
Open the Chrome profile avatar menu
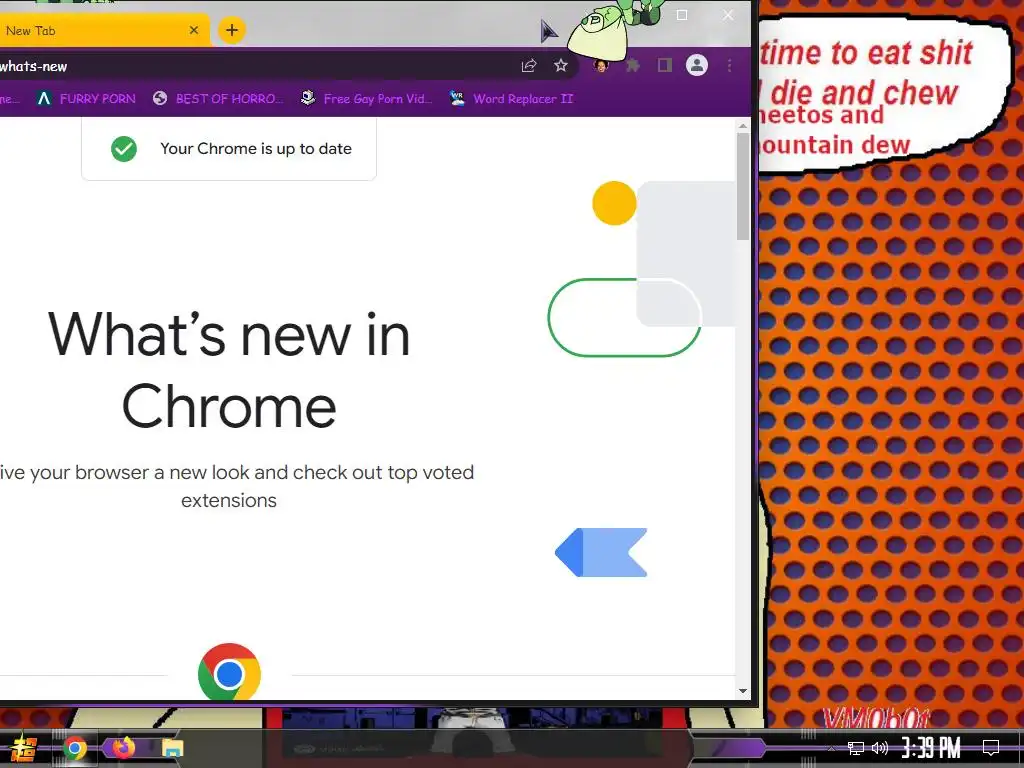(x=697, y=65)
